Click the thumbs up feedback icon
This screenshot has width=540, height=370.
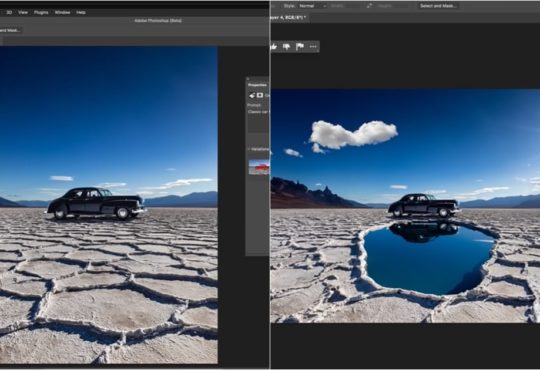click(274, 47)
